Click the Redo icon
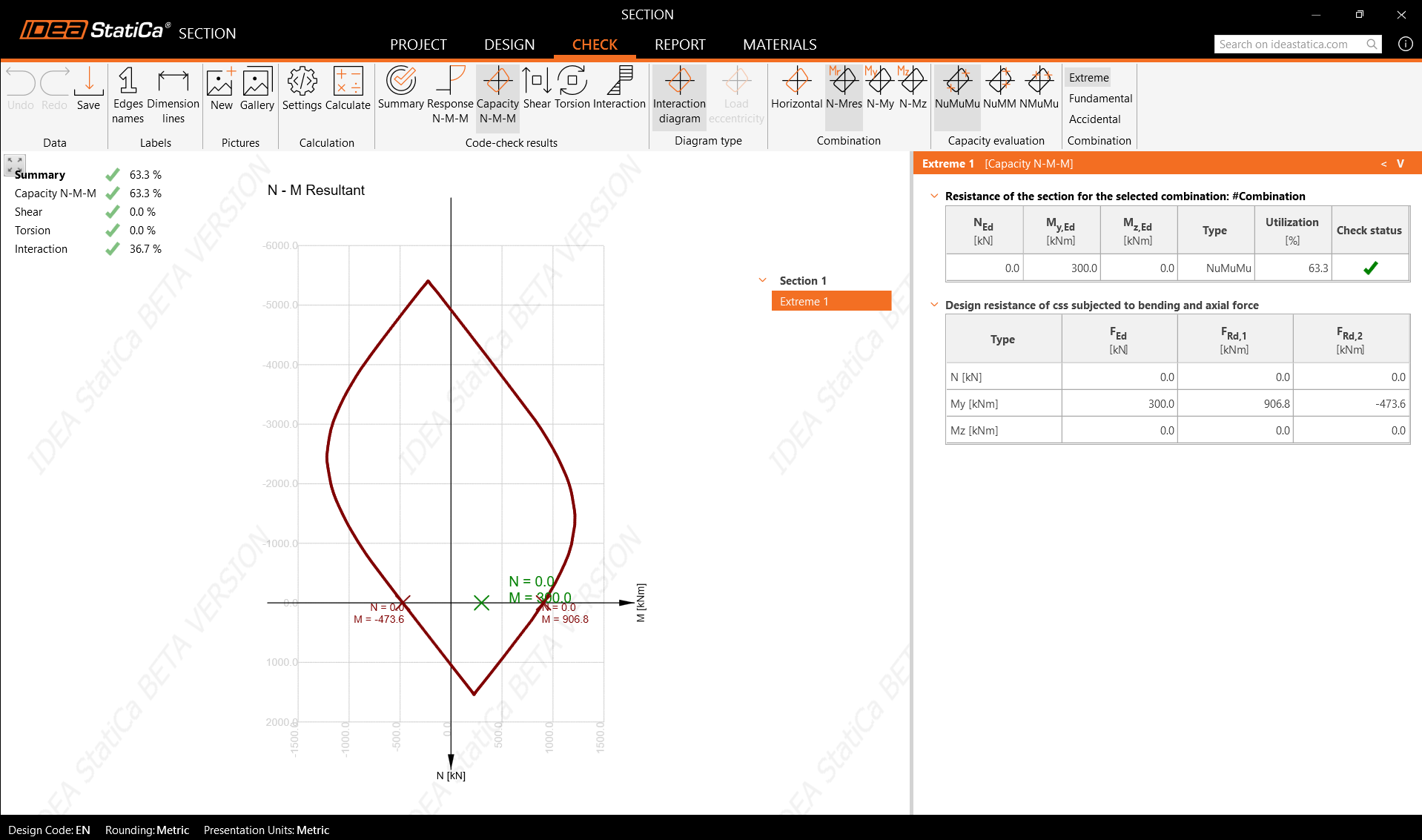Screen dimensions: 1422x840 click(54, 89)
